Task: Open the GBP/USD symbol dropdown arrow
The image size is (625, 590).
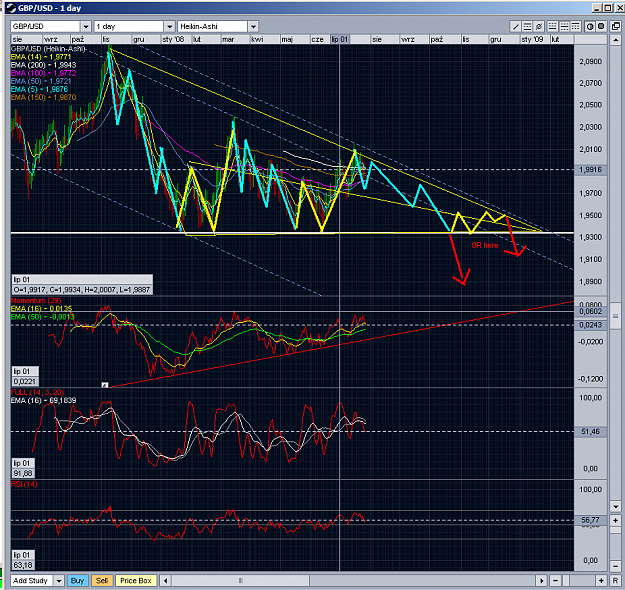Action: [86, 27]
